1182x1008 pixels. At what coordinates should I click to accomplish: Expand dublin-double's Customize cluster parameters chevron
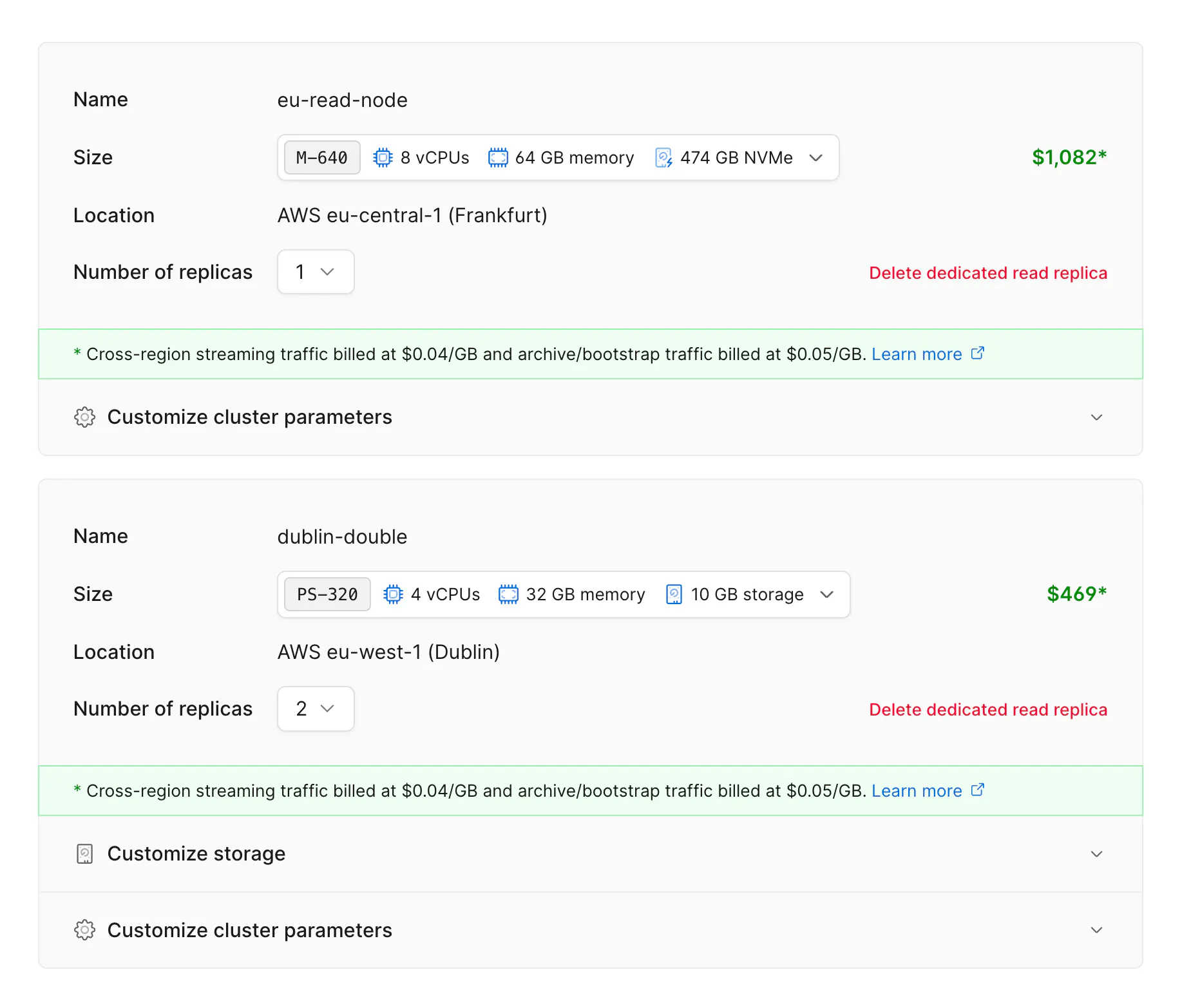click(x=1096, y=930)
